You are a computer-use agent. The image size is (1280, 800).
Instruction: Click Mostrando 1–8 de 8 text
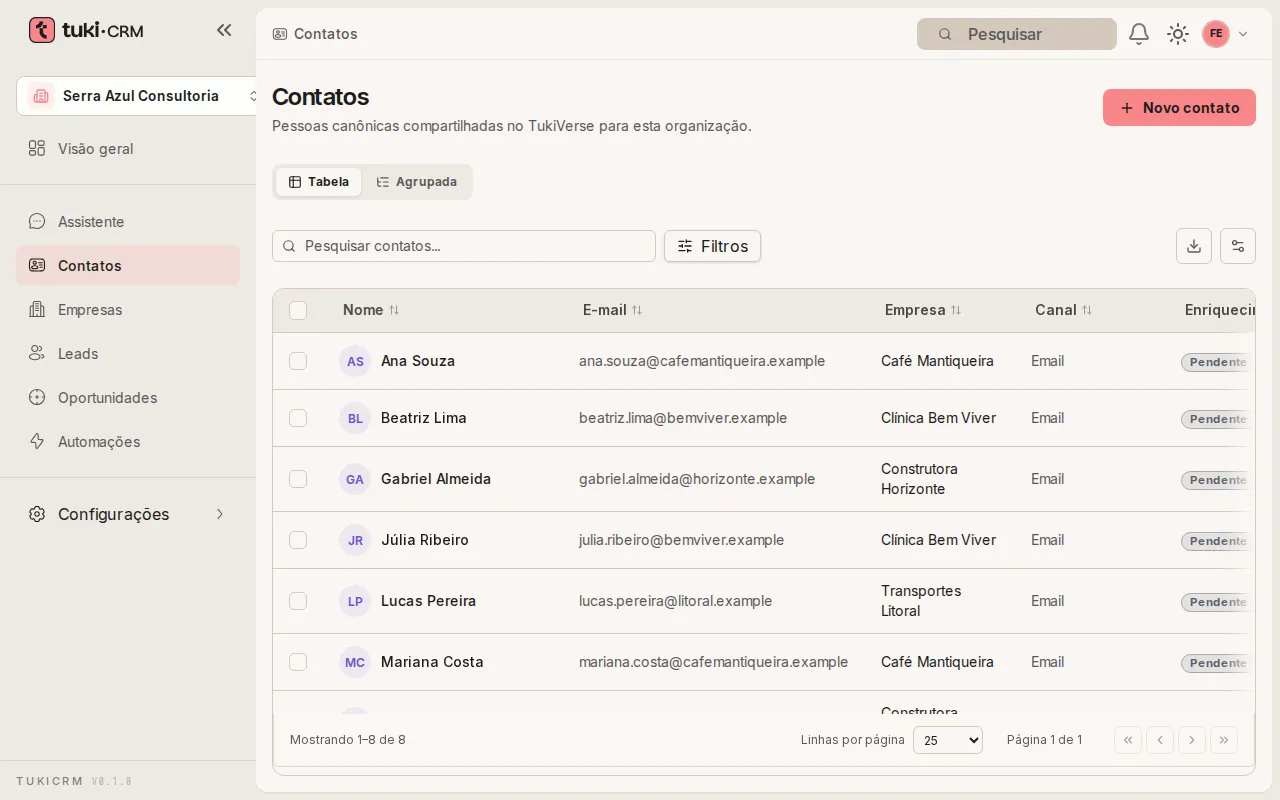coord(348,740)
